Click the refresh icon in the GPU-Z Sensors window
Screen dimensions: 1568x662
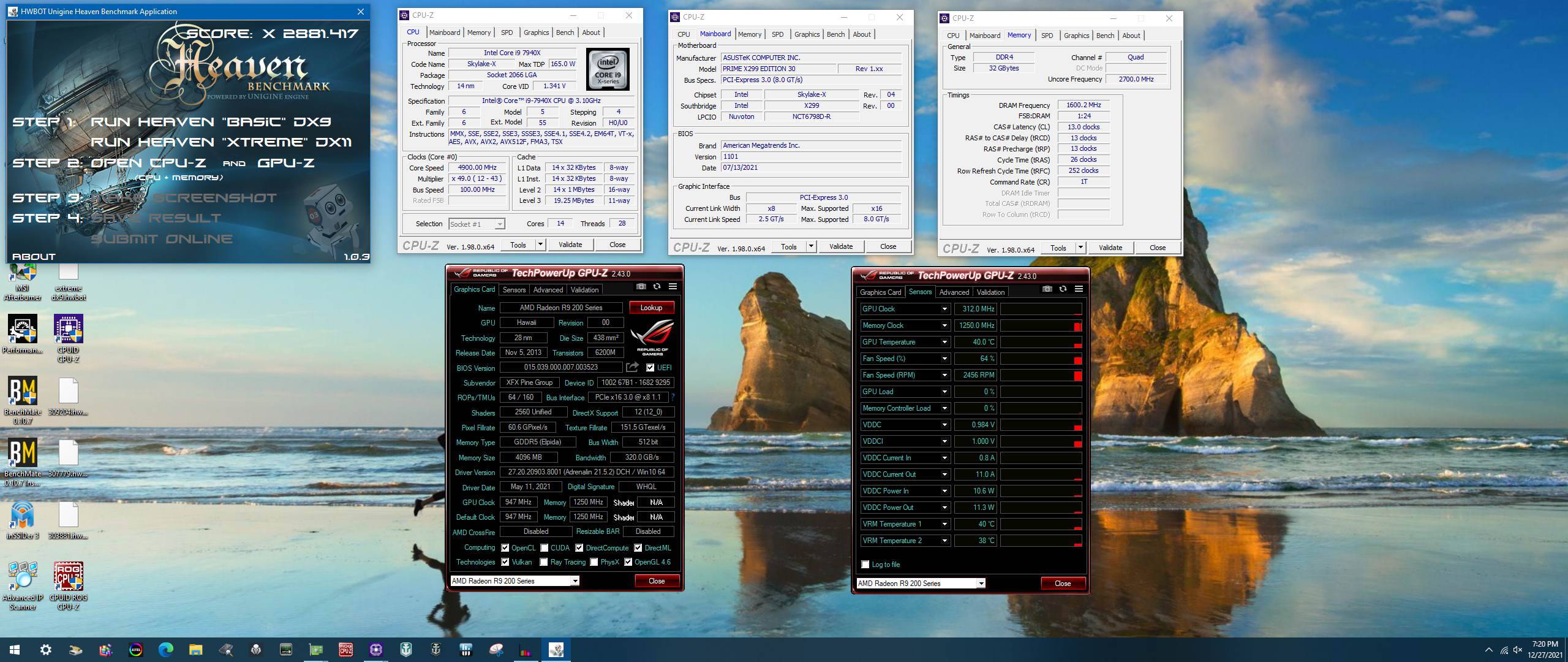point(1063,289)
